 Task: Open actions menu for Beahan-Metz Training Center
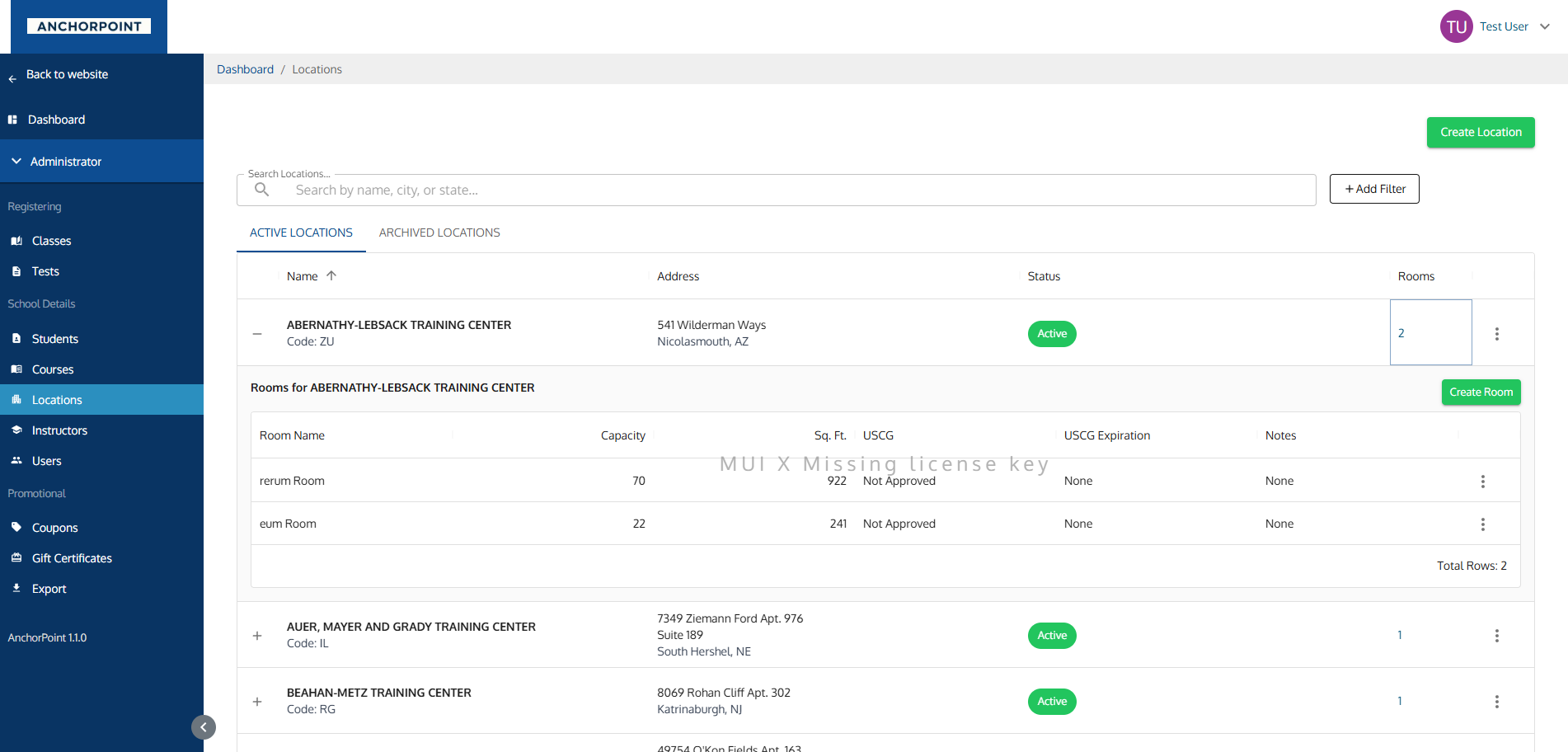pos(1496,702)
